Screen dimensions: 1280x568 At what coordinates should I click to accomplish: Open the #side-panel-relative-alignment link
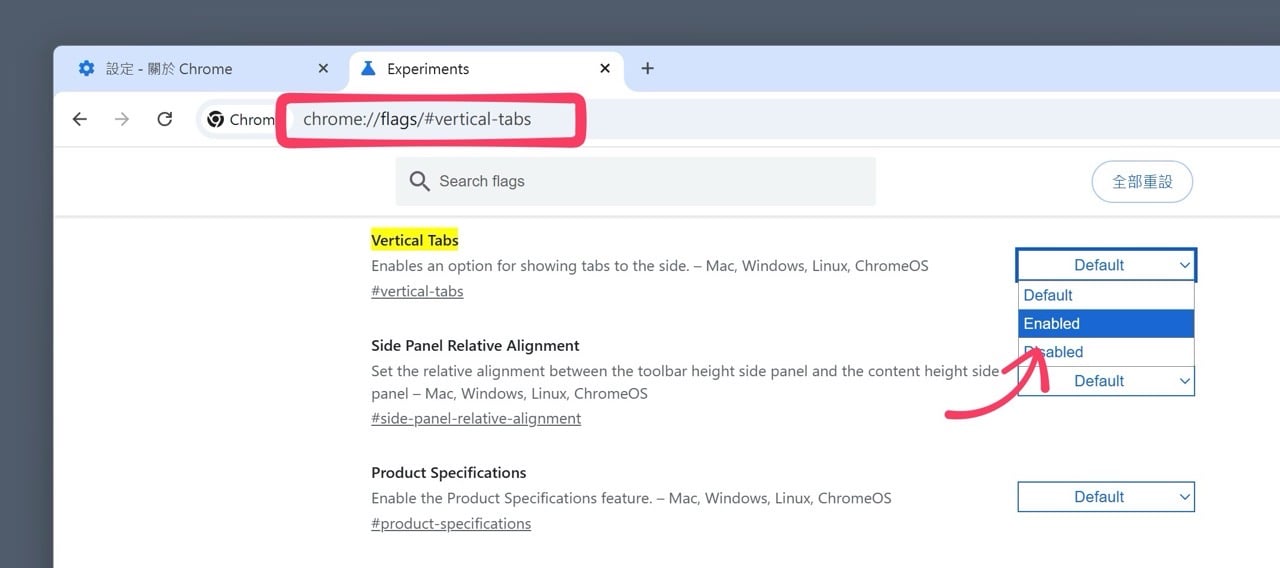[x=476, y=418]
